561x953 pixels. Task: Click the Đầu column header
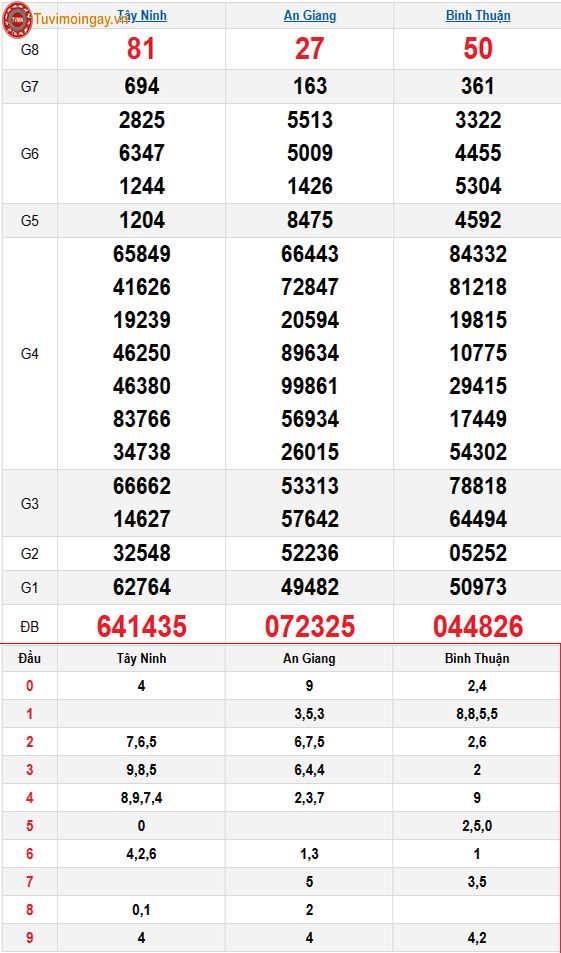tap(30, 658)
